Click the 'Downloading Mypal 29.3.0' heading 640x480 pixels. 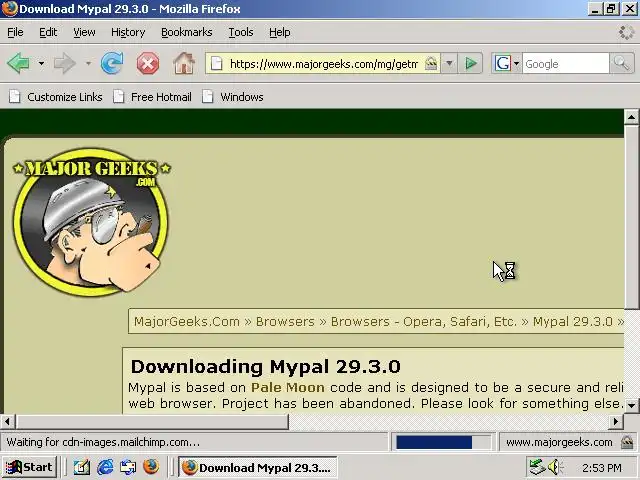(x=265, y=367)
